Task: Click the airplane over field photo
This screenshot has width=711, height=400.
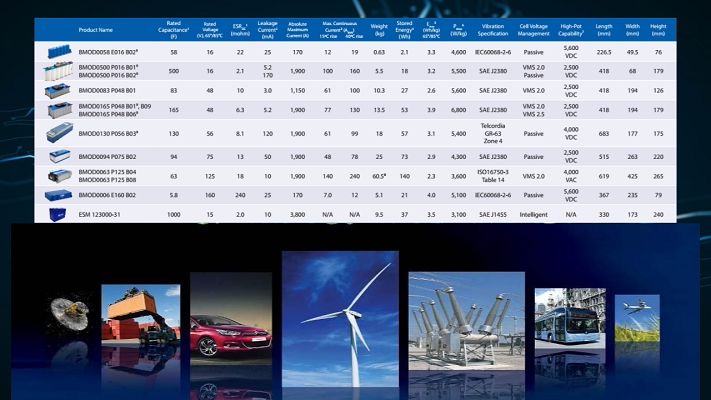Action: tap(637, 318)
